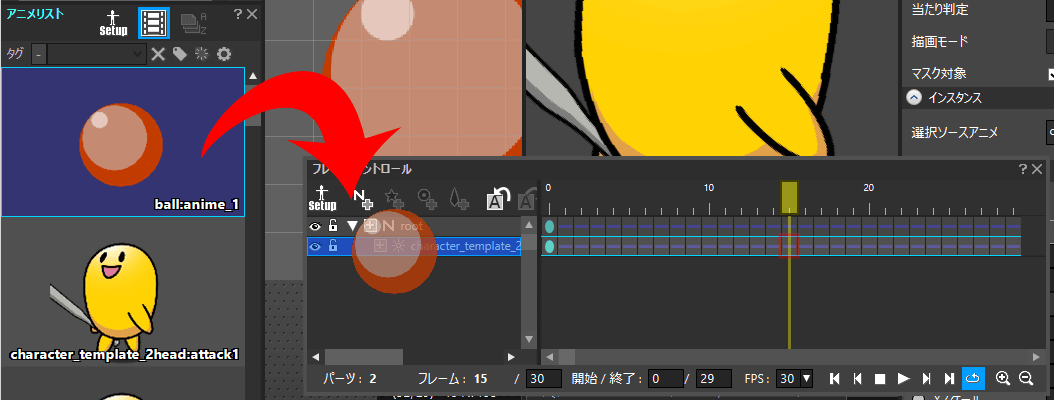1054x400 pixels.
Task: Stop the animation playback
Action: (880, 378)
